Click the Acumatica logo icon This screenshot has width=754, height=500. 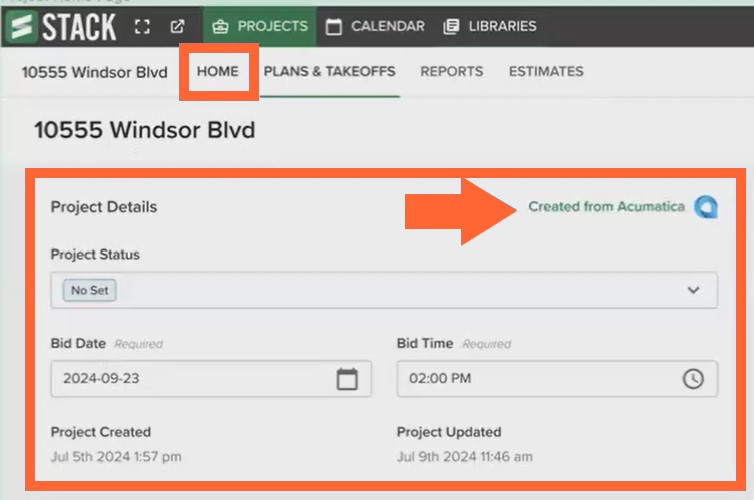pos(706,207)
